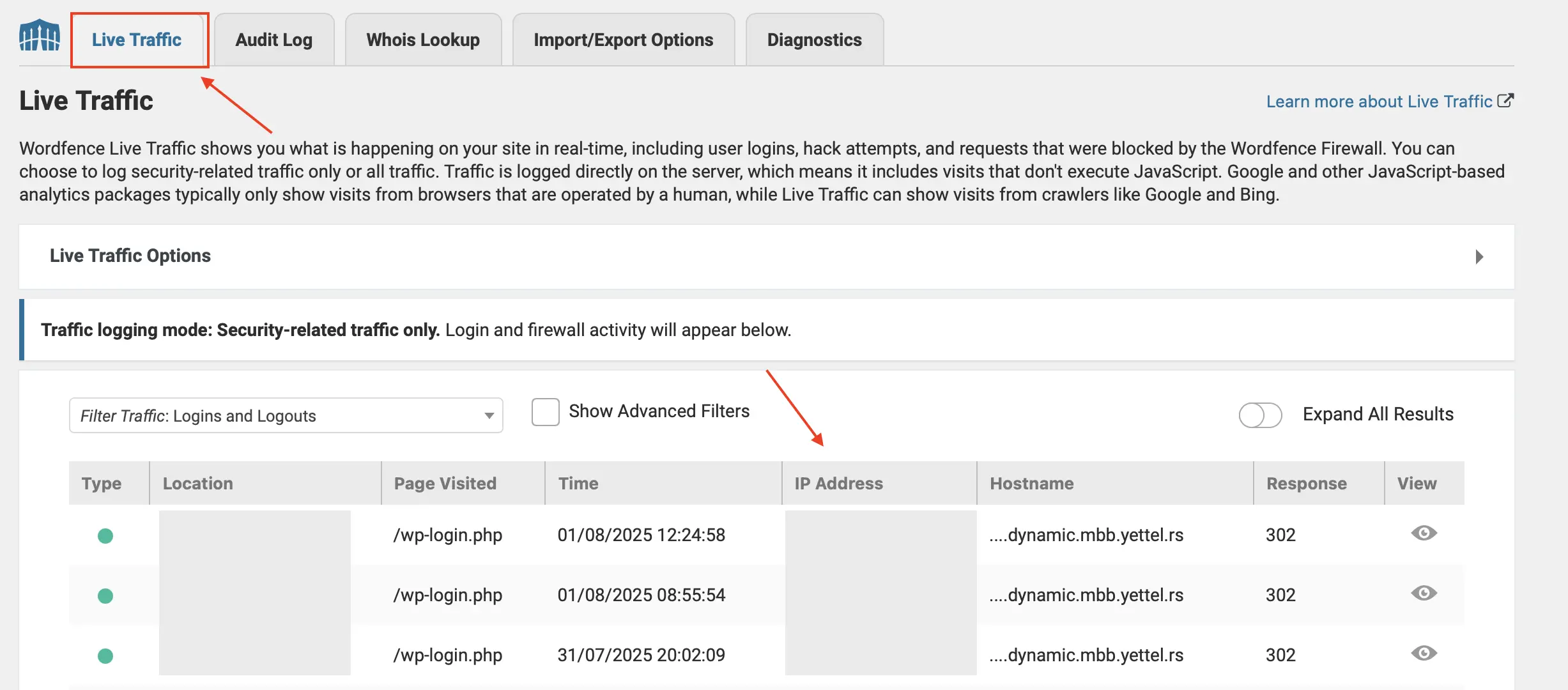Switch to the Audit Log tab

pos(273,40)
